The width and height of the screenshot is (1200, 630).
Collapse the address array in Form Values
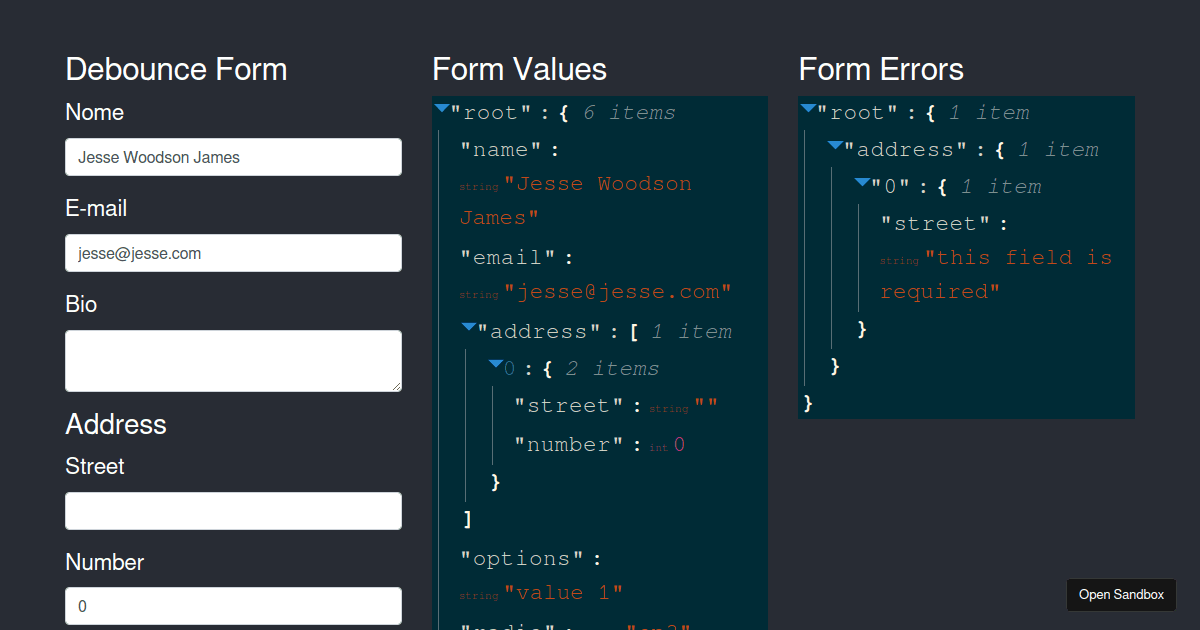coord(469,327)
